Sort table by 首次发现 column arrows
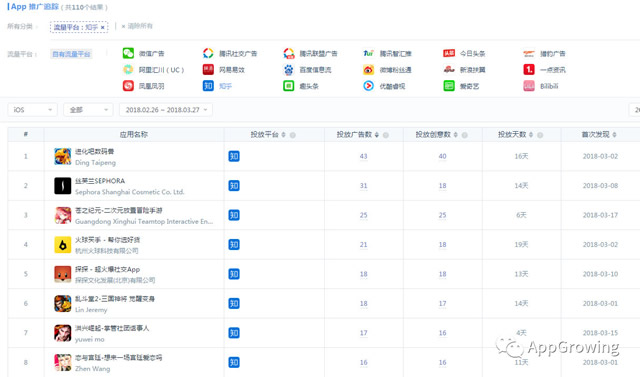This screenshot has height=377, width=640. [x=614, y=135]
